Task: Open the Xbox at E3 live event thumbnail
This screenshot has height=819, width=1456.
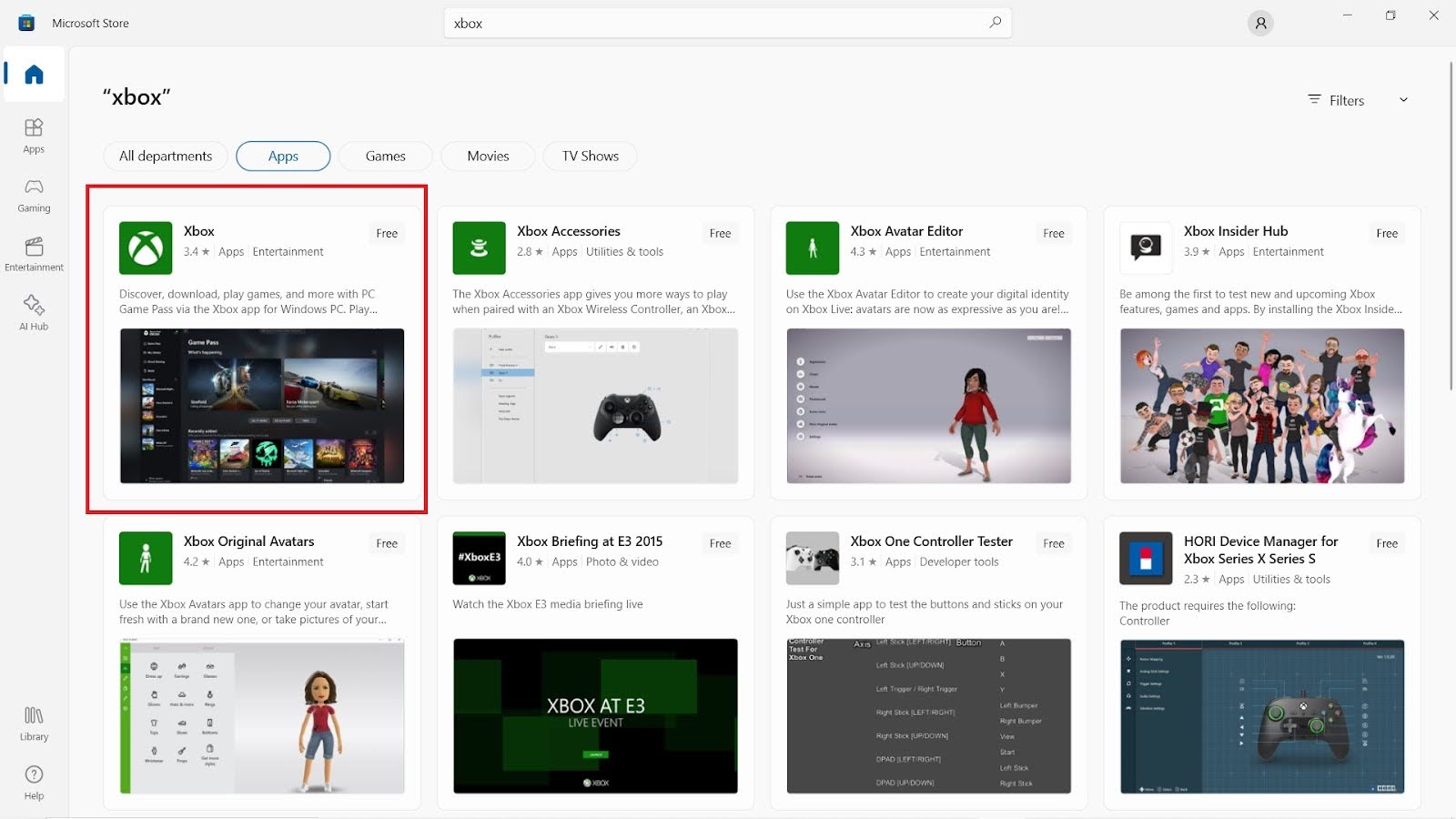Action: 595,716
